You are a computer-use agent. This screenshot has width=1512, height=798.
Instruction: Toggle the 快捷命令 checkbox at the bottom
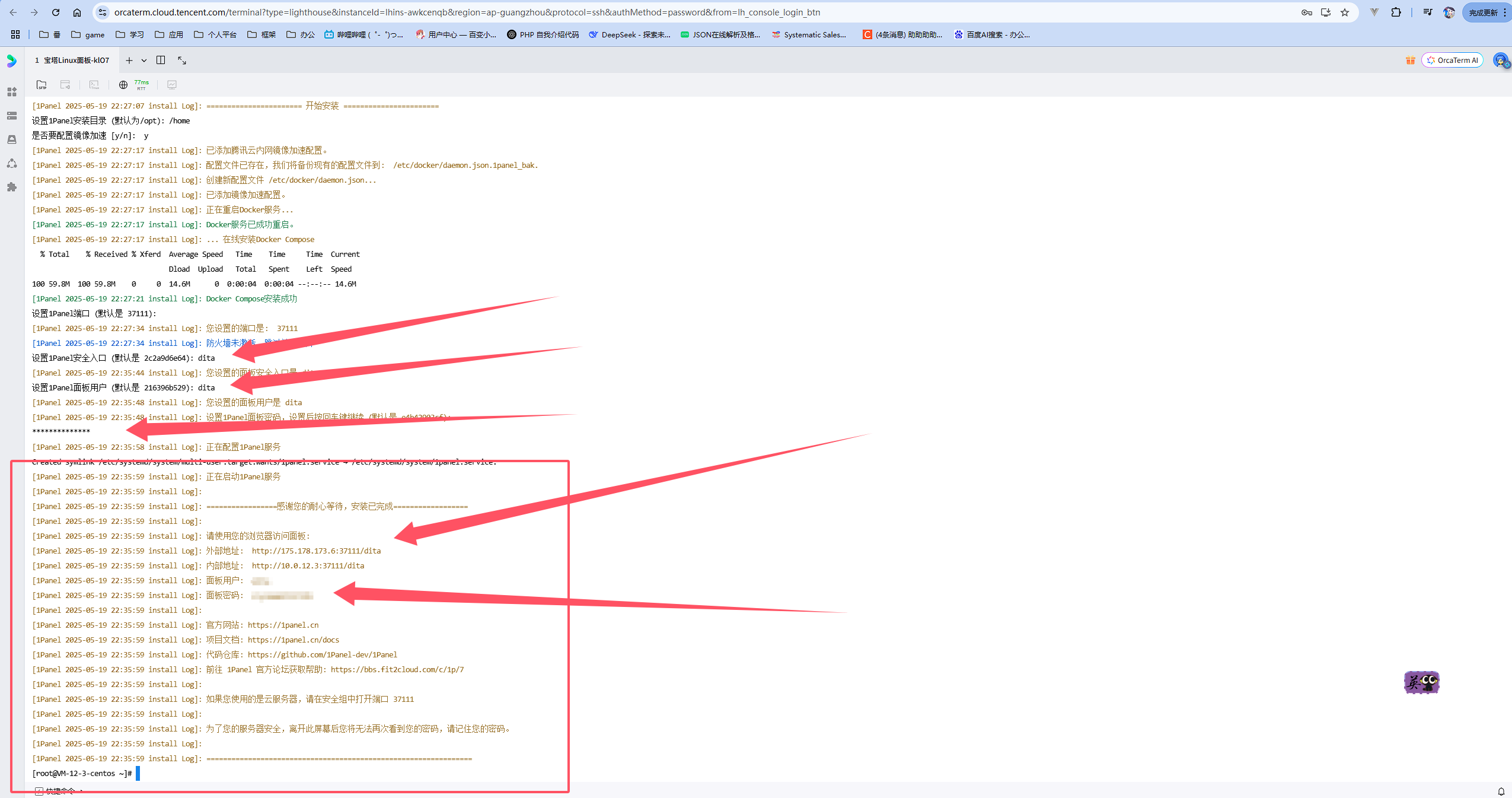coord(39,791)
